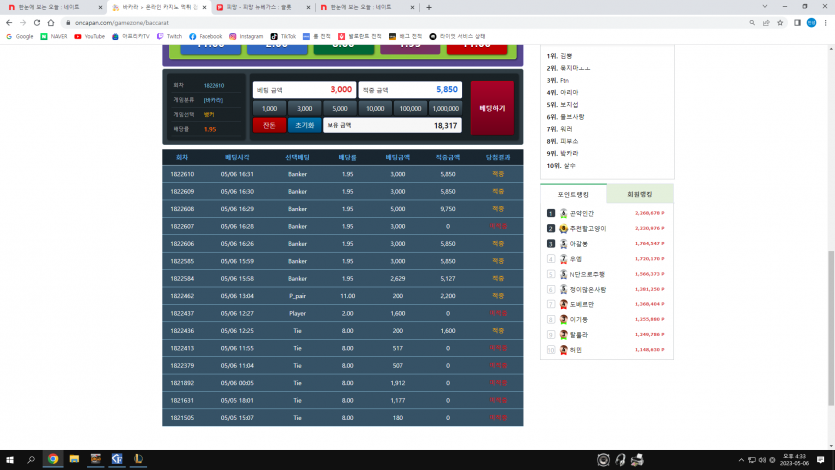Image resolution: width=835 pixels, height=470 pixels.
Task: Click the 10,000 bet amount button
Action: pyautogui.click(x=375, y=109)
